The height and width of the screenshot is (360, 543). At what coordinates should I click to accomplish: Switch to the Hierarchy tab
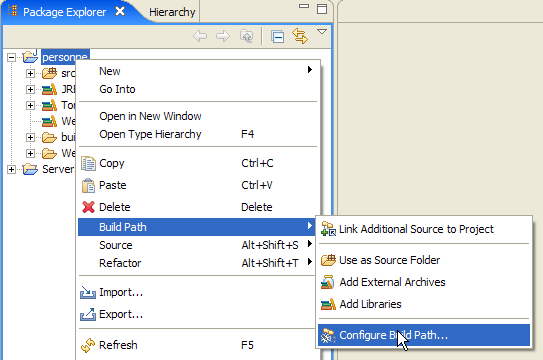pyautogui.click(x=172, y=12)
